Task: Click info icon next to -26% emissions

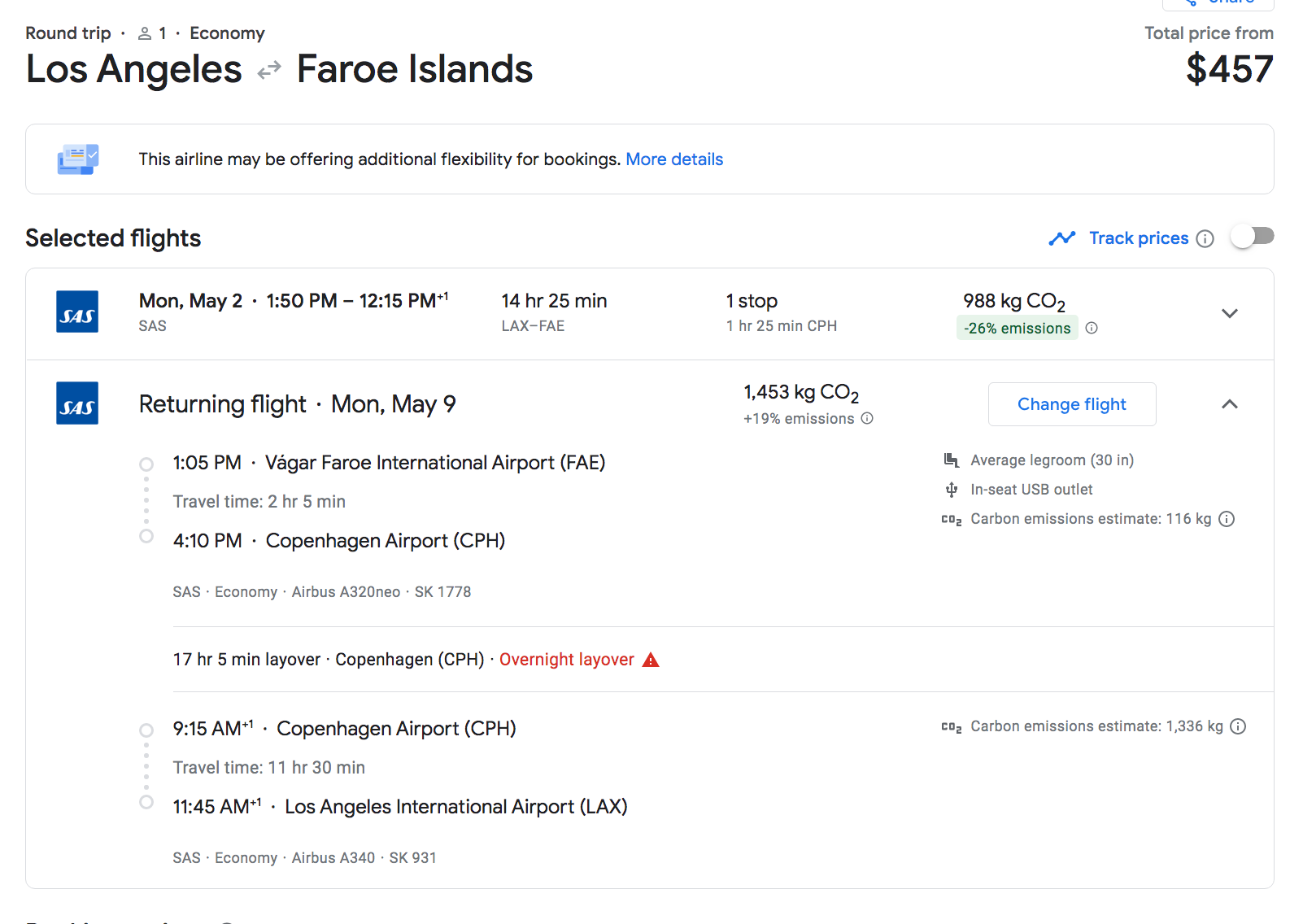Action: (x=1092, y=328)
